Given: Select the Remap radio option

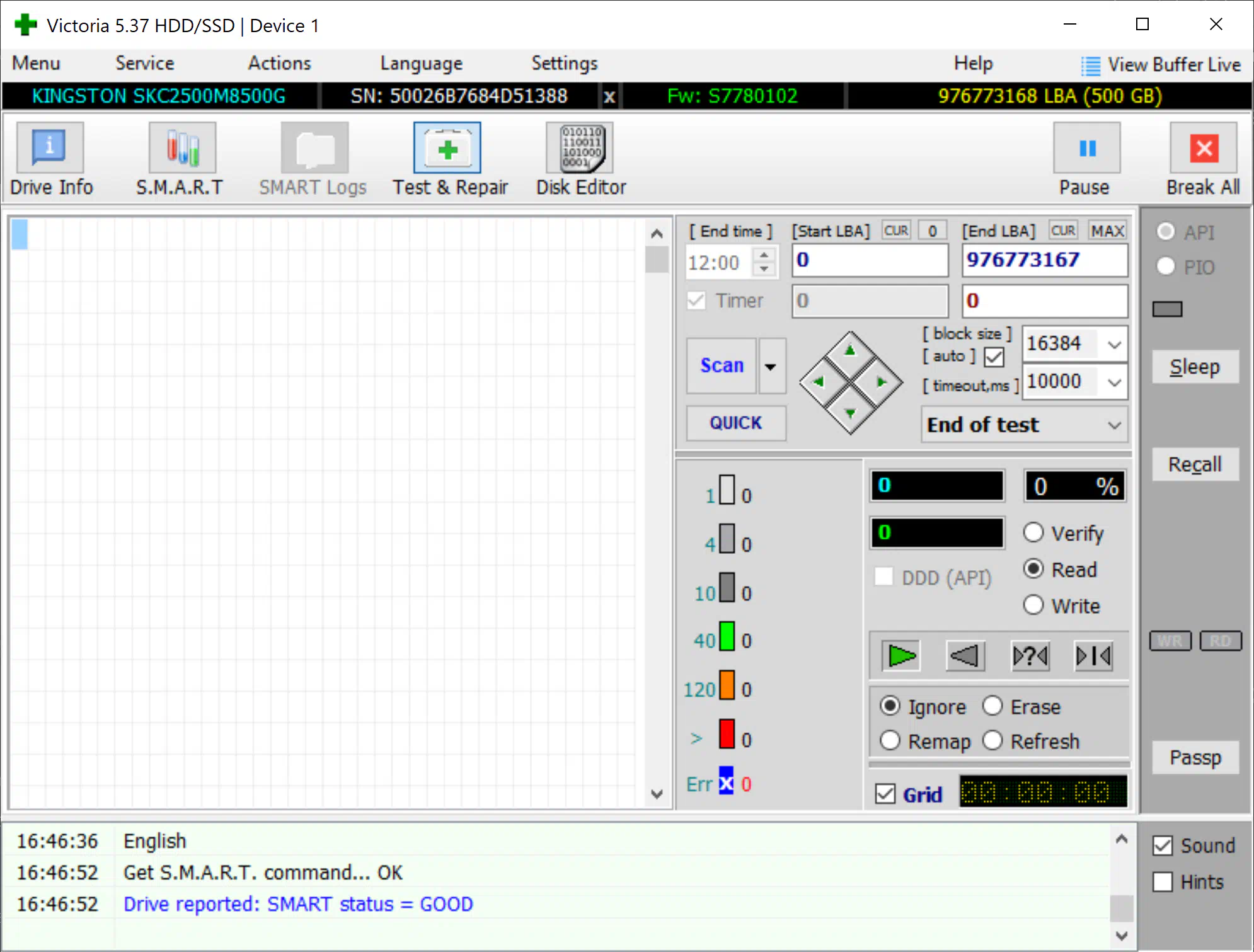Looking at the screenshot, I should click(x=890, y=740).
